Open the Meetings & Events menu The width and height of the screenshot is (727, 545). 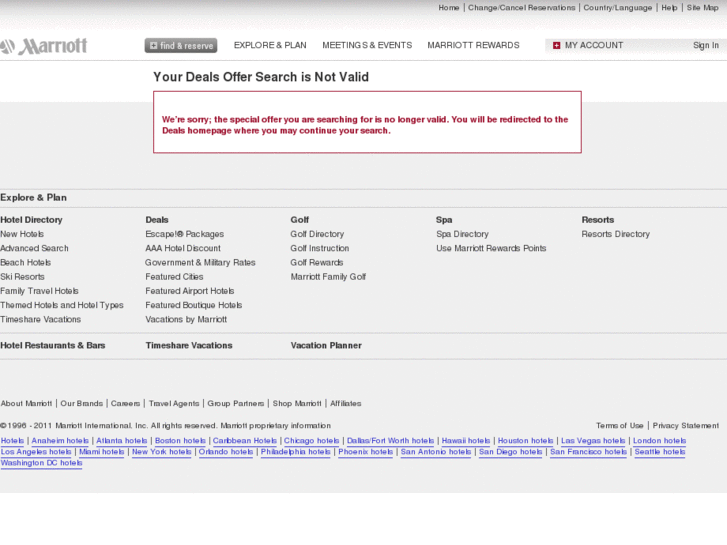(367, 45)
